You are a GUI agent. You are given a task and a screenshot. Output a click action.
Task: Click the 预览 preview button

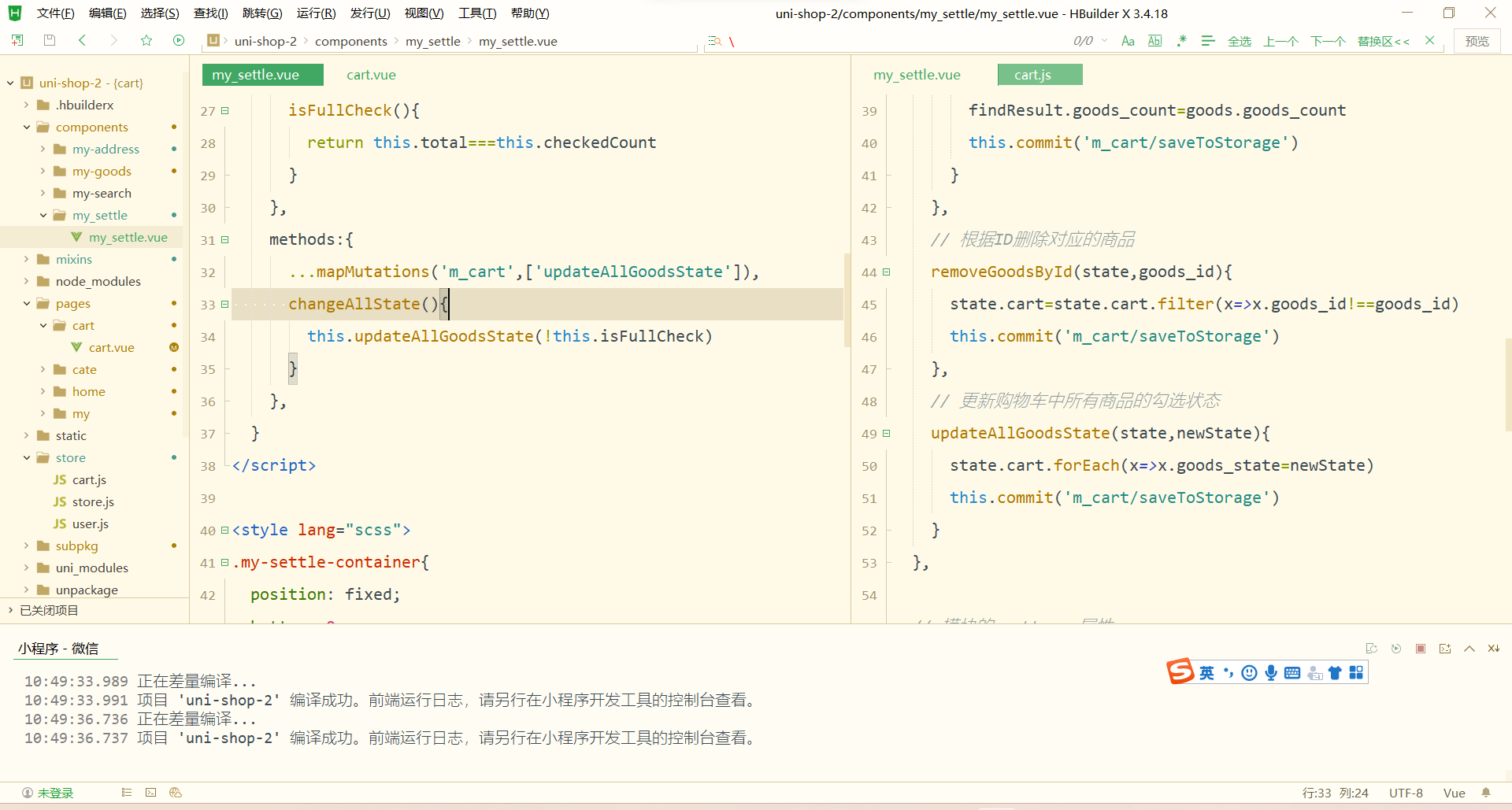tap(1477, 41)
